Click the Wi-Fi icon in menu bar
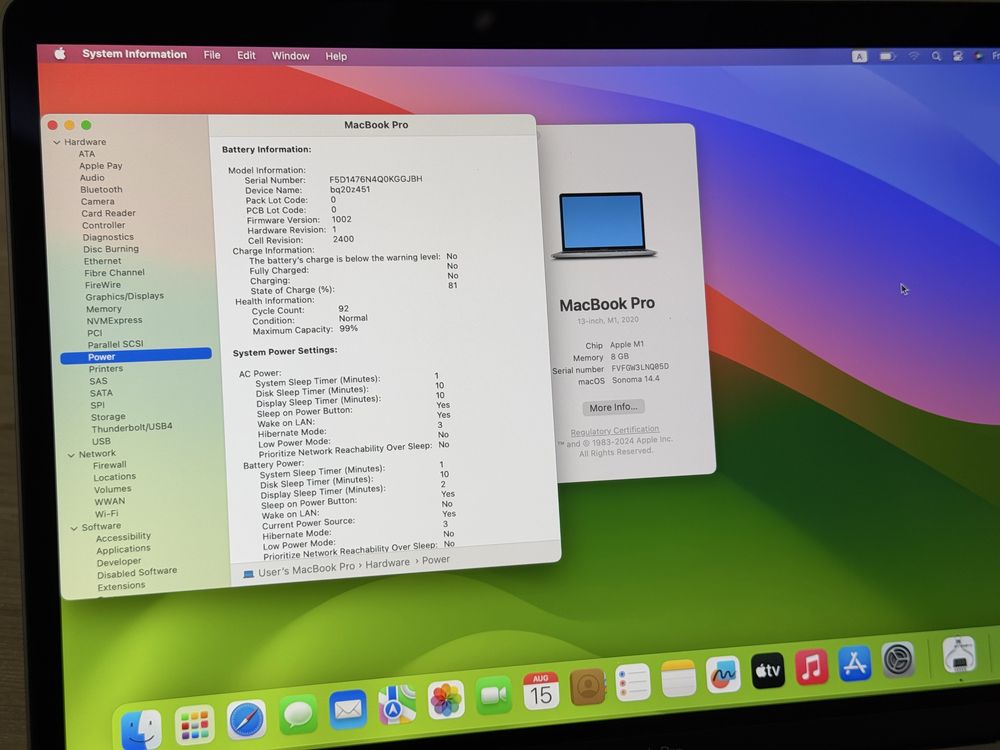Screen dimensions: 1000x750 [x=913, y=56]
